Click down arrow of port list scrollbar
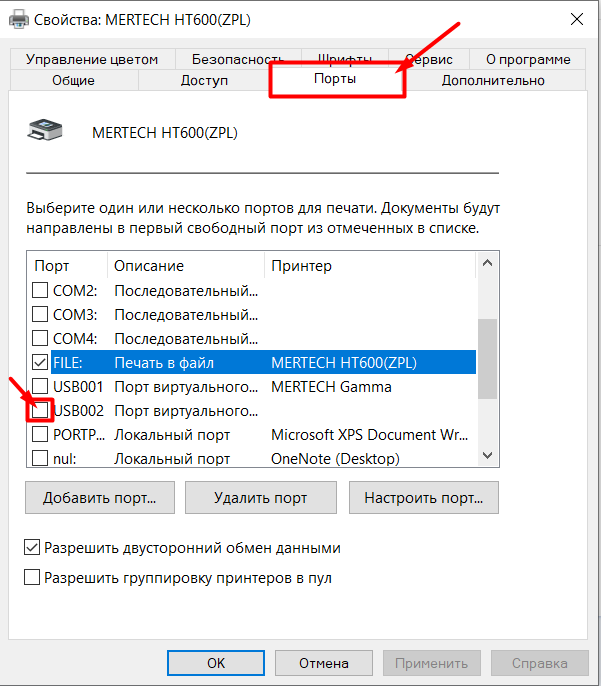Viewport: 601px width, 686px height. (x=487, y=455)
